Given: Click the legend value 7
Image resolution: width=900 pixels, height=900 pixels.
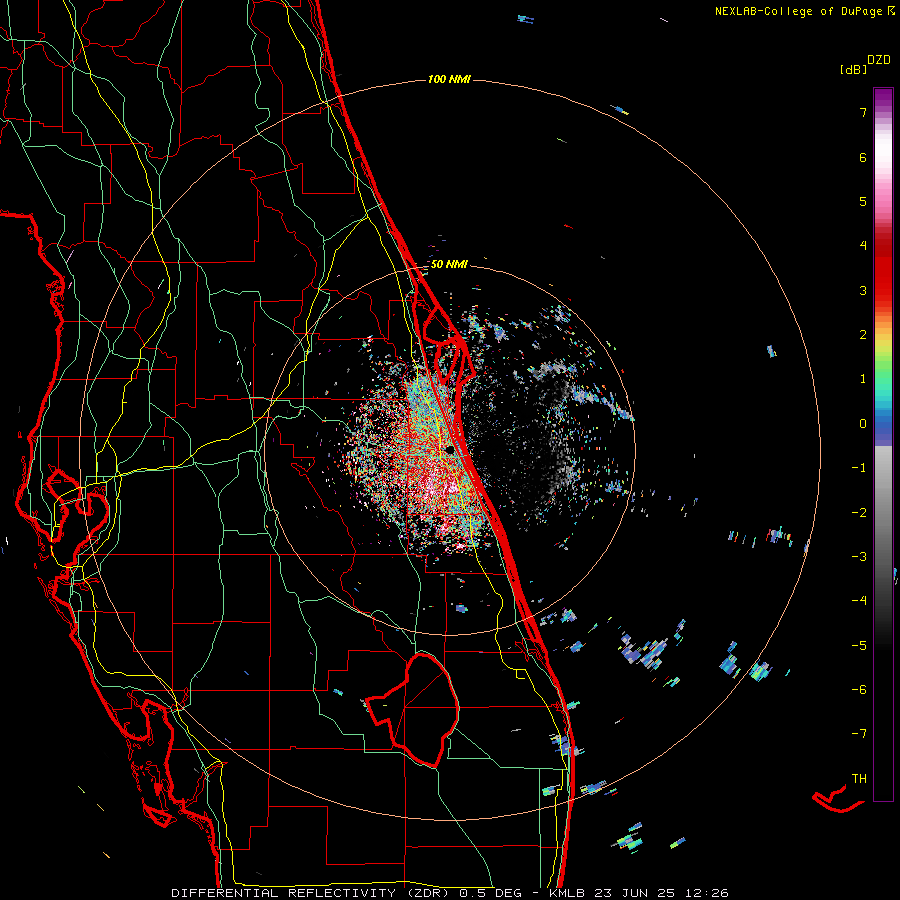Looking at the screenshot, I should point(863,112).
